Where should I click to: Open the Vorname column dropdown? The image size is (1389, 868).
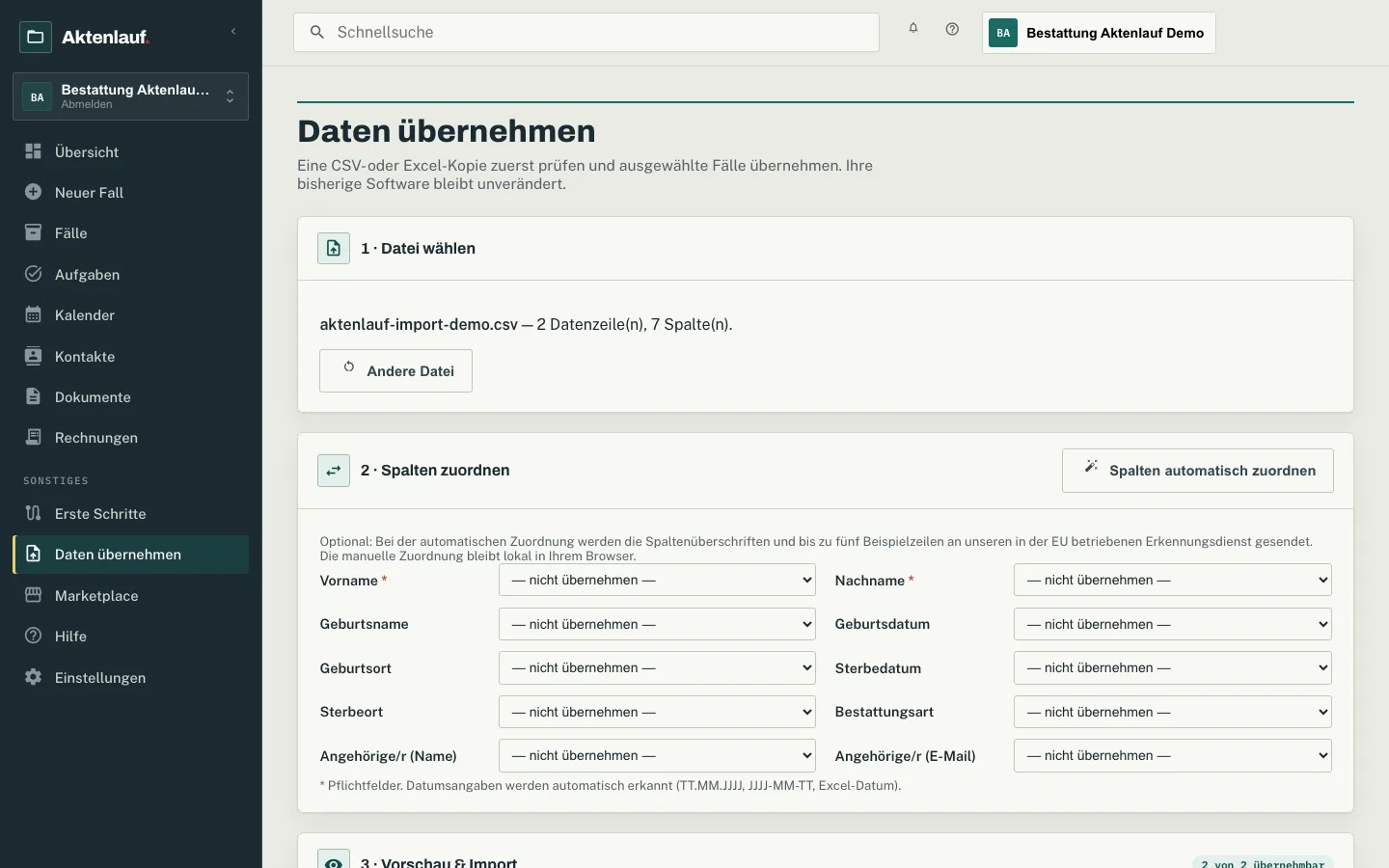pyautogui.click(x=657, y=580)
